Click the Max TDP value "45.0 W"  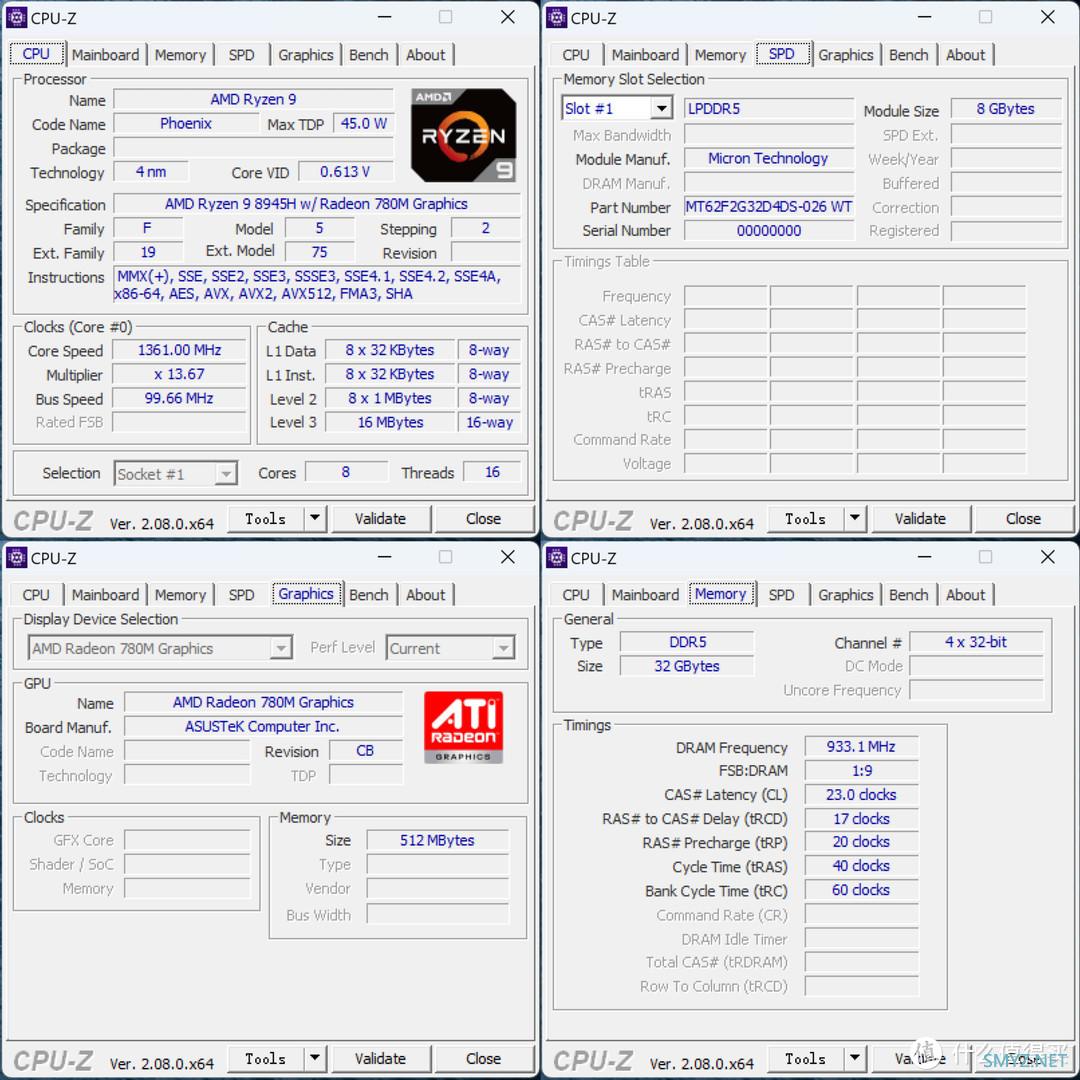coord(364,123)
